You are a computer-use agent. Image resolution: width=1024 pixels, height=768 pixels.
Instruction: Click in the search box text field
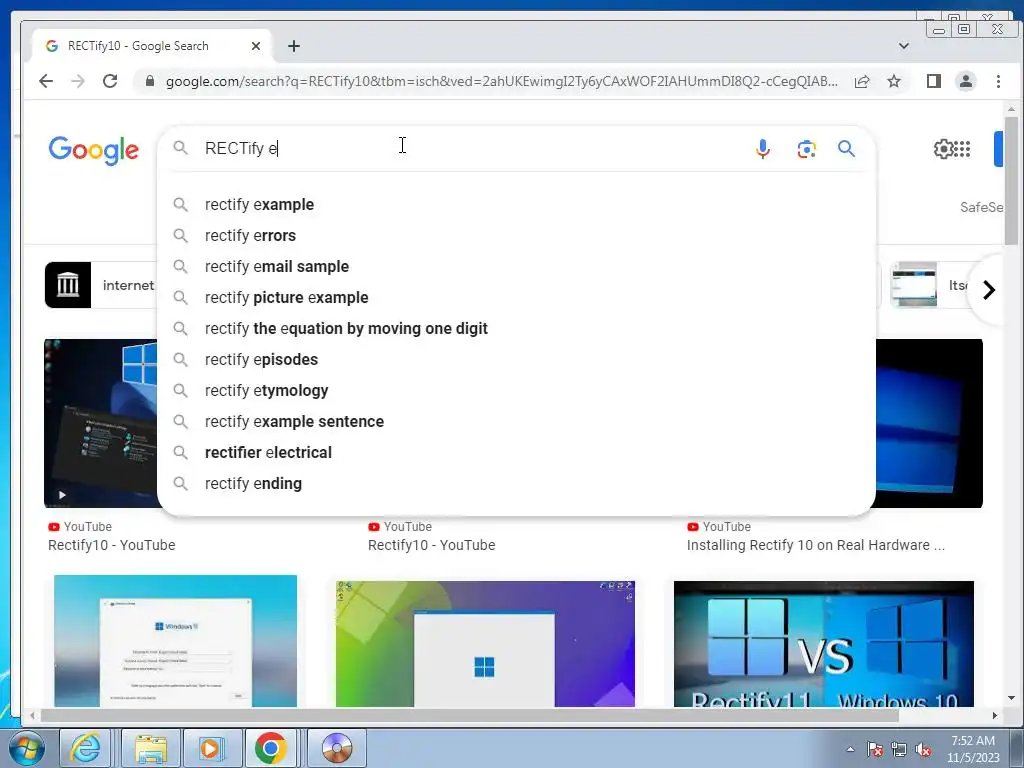click(x=470, y=148)
